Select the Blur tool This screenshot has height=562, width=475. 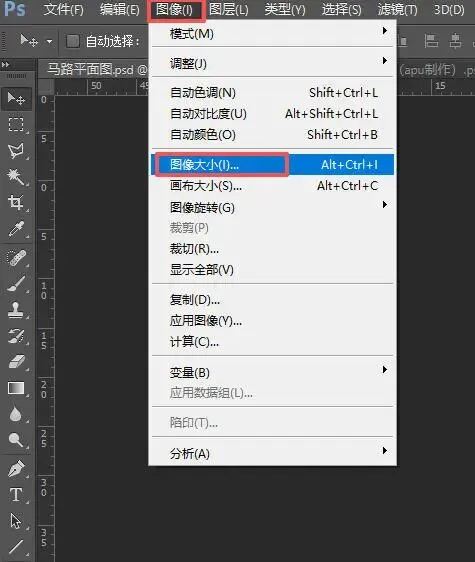coord(16,414)
